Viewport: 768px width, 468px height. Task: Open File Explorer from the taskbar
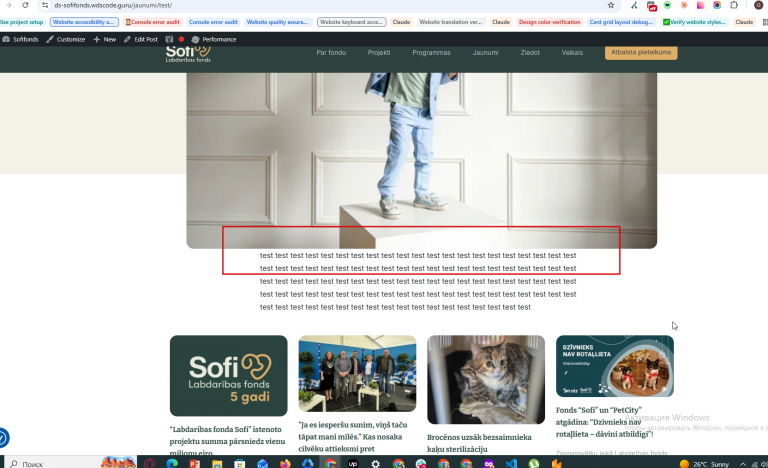coord(217,463)
